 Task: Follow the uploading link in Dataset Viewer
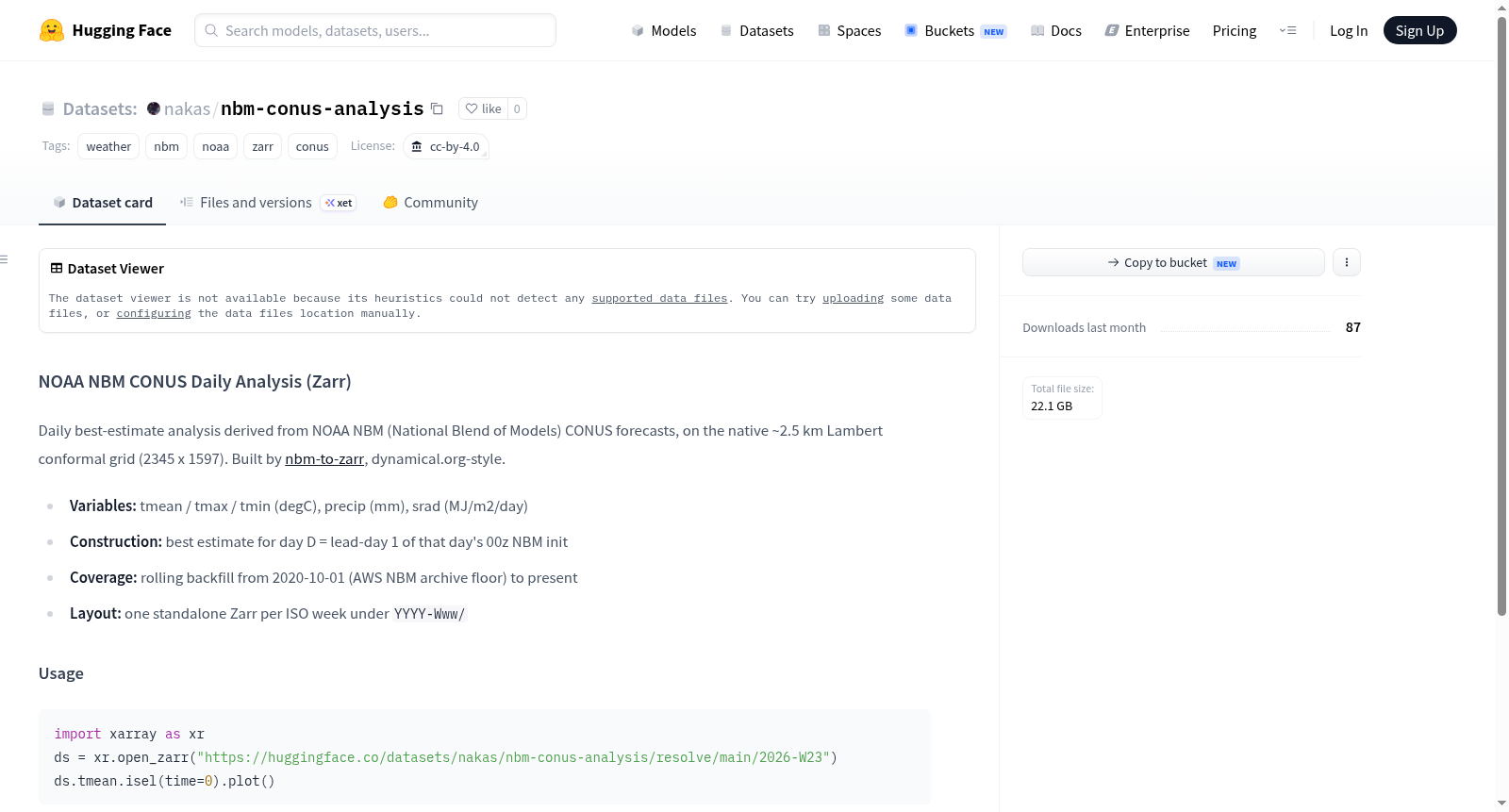tap(853, 298)
